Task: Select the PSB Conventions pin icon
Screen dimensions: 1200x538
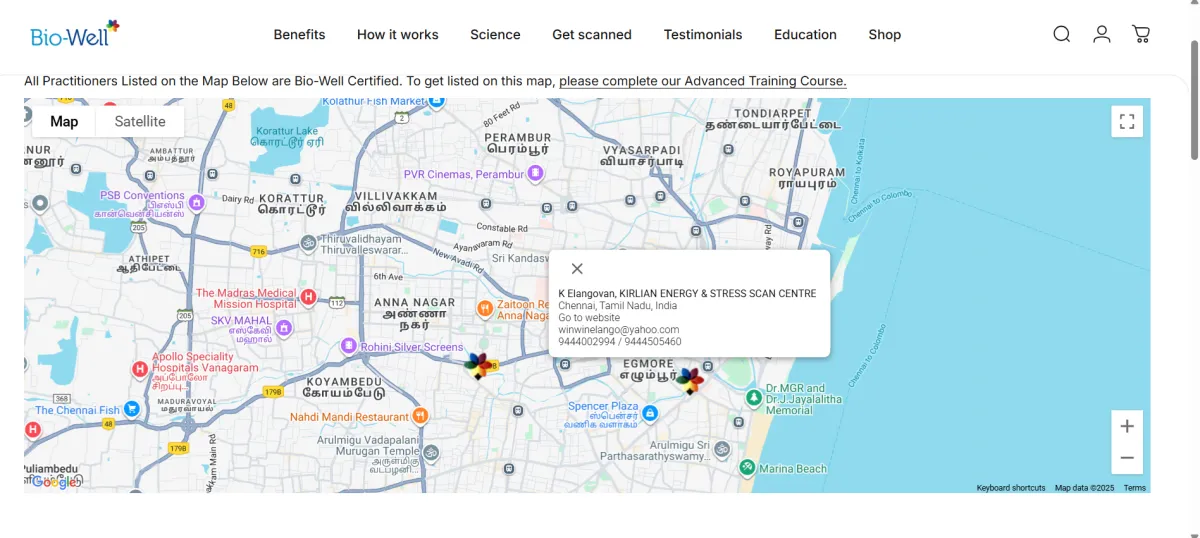Action: pos(196,202)
